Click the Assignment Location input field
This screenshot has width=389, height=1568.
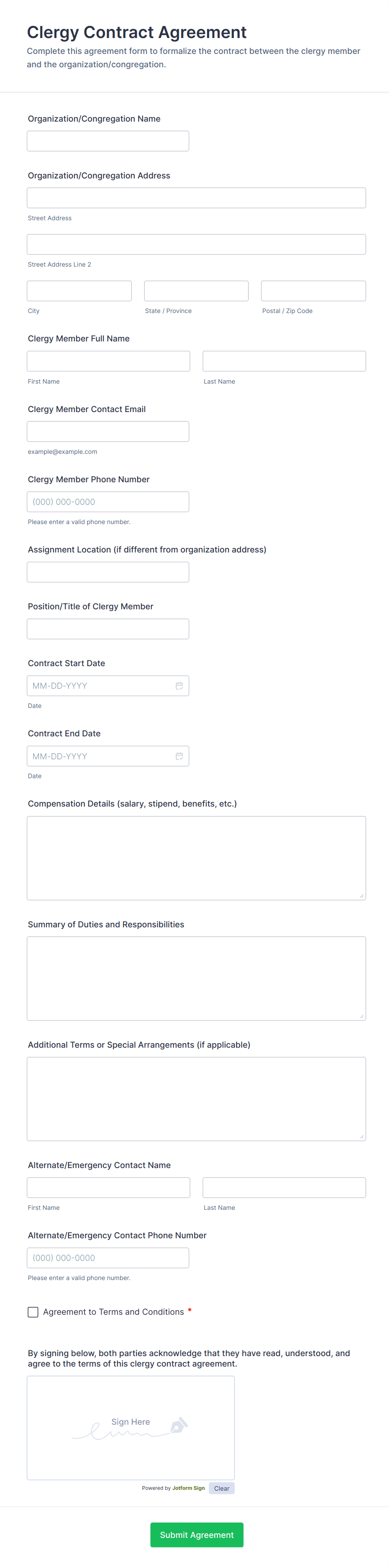(x=108, y=572)
